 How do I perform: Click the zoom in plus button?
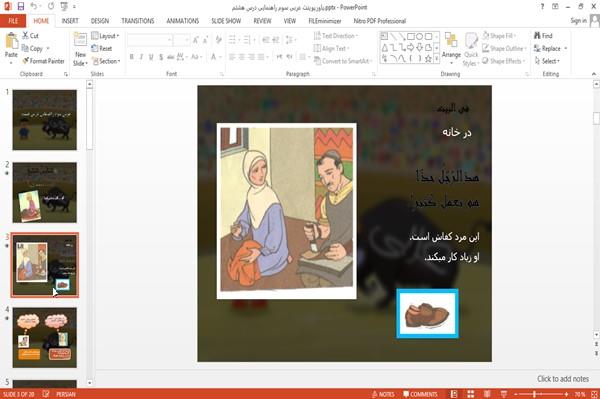[x=566, y=394]
